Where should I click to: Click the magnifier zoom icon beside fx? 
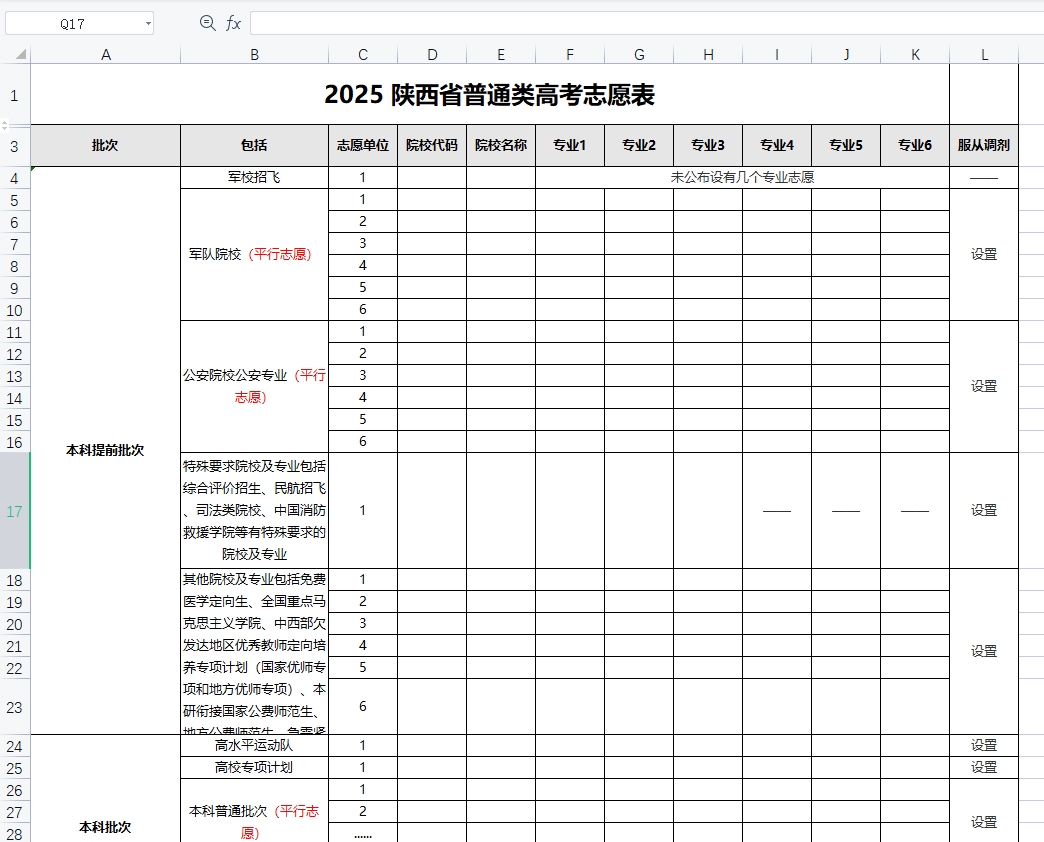[207, 22]
